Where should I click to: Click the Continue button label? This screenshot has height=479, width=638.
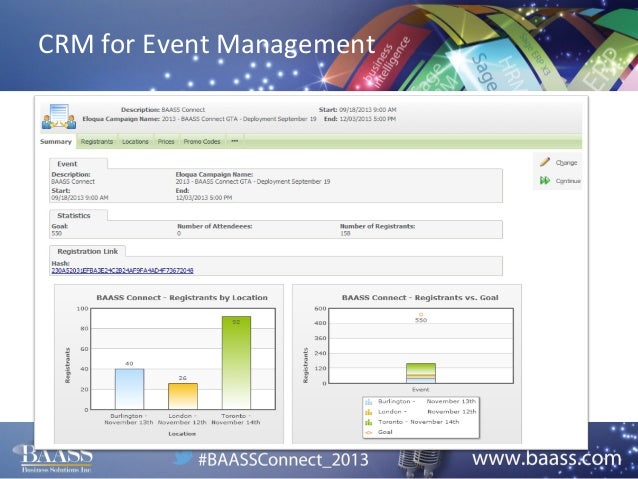coord(568,181)
